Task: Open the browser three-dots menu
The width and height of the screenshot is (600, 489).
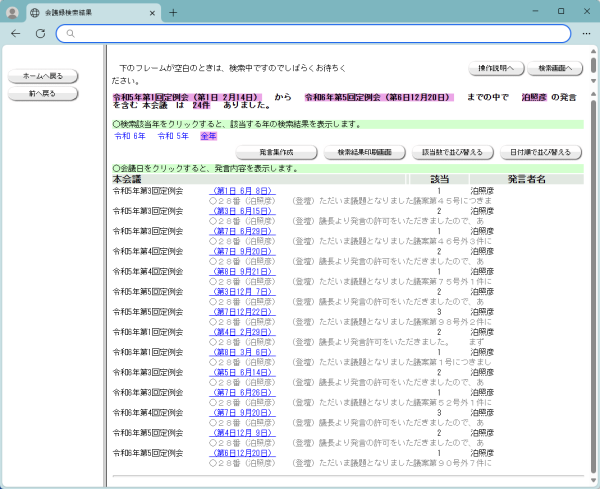Action: [x=586, y=34]
